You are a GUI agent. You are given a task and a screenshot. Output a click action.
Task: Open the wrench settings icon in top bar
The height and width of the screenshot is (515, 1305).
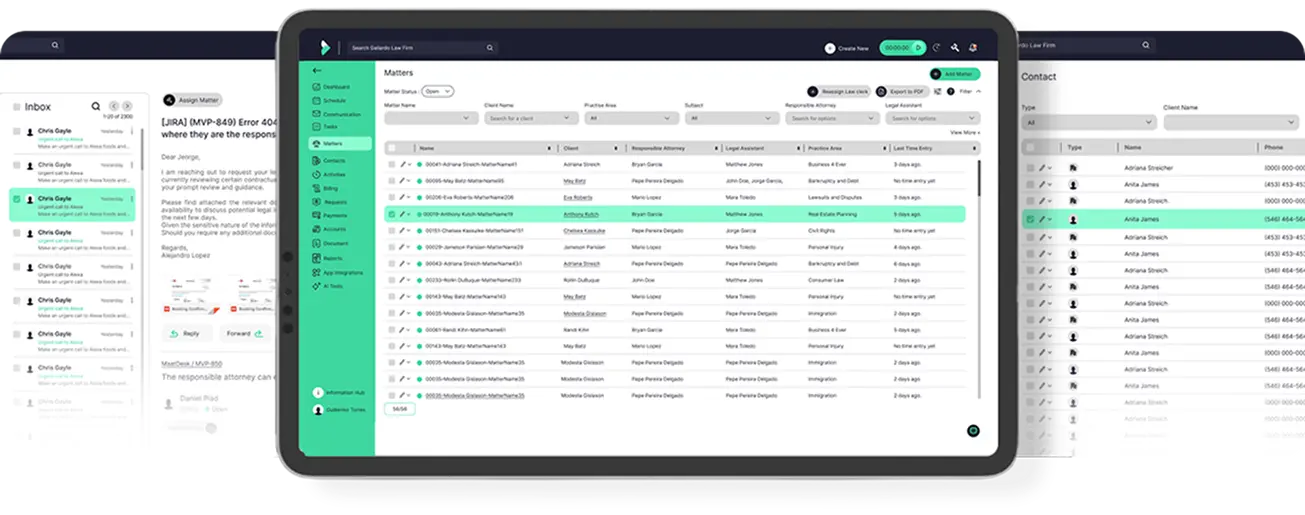pos(955,48)
